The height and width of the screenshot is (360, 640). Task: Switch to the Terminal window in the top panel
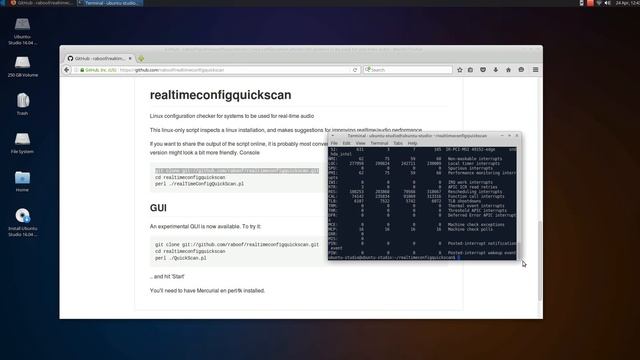[x=110, y=3]
